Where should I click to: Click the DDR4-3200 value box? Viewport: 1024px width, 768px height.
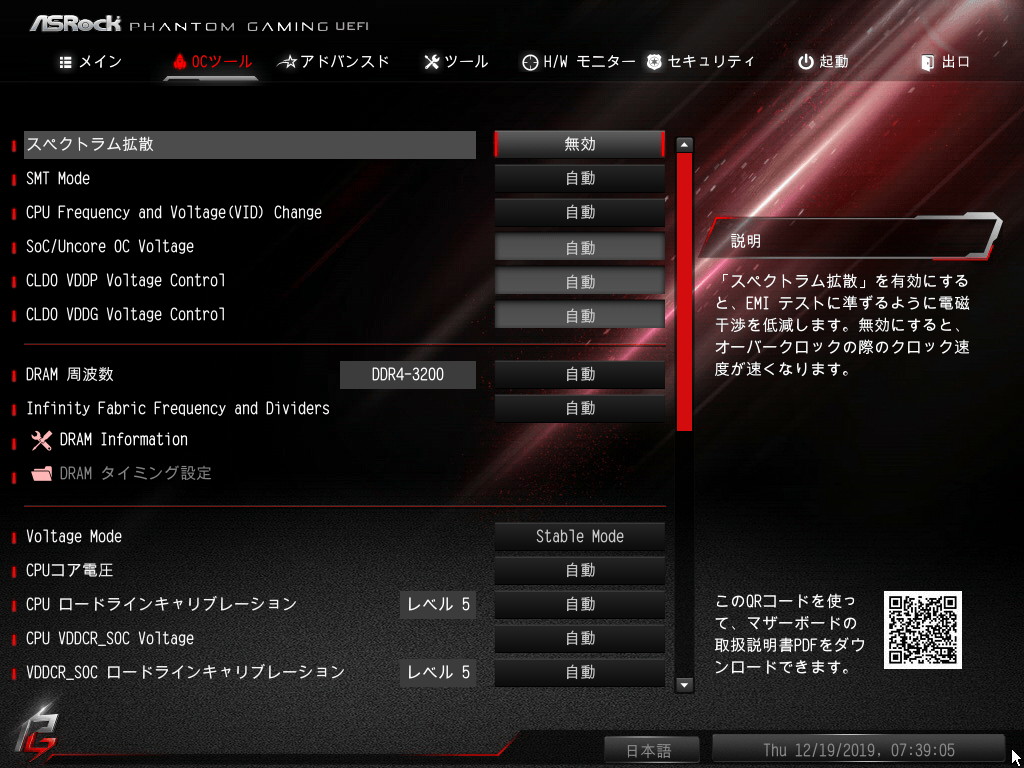(408, 375)
